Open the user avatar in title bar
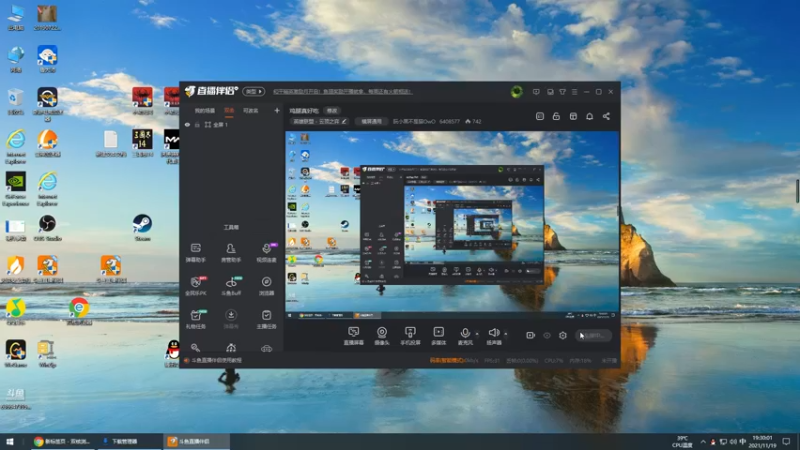Screen dimensions: 800x450 click(517, 92)
